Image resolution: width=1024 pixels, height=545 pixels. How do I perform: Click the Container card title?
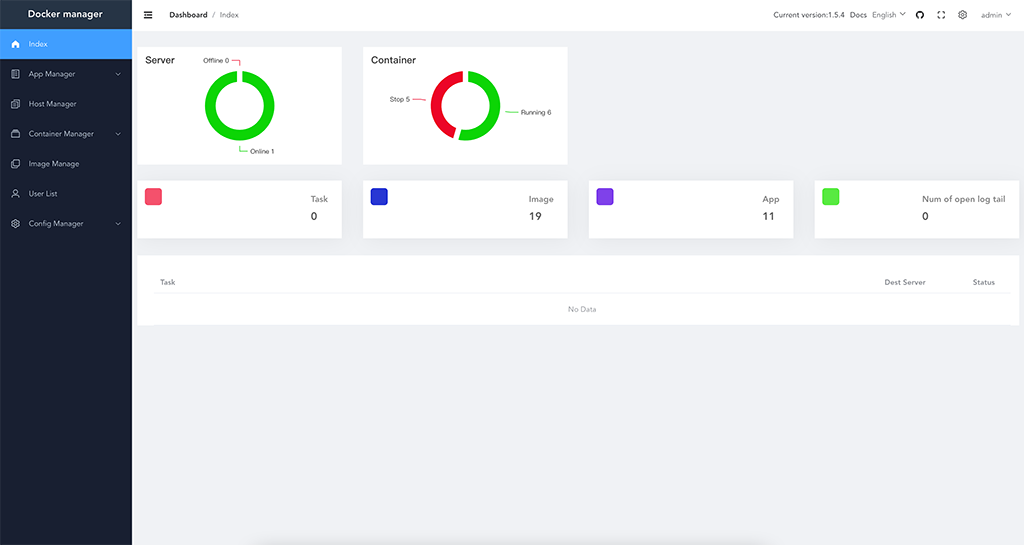[393, 60]
